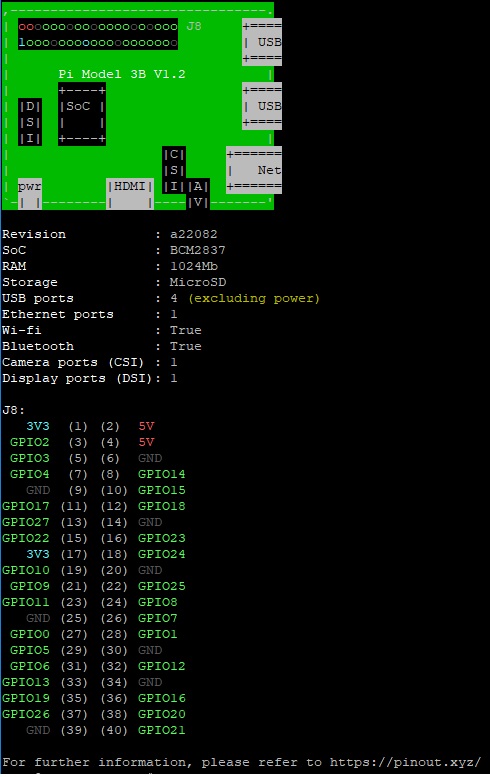Click the AV jack on board diagram
The image size is (490, 777).
pyautogui.click(x=198, y=194)
